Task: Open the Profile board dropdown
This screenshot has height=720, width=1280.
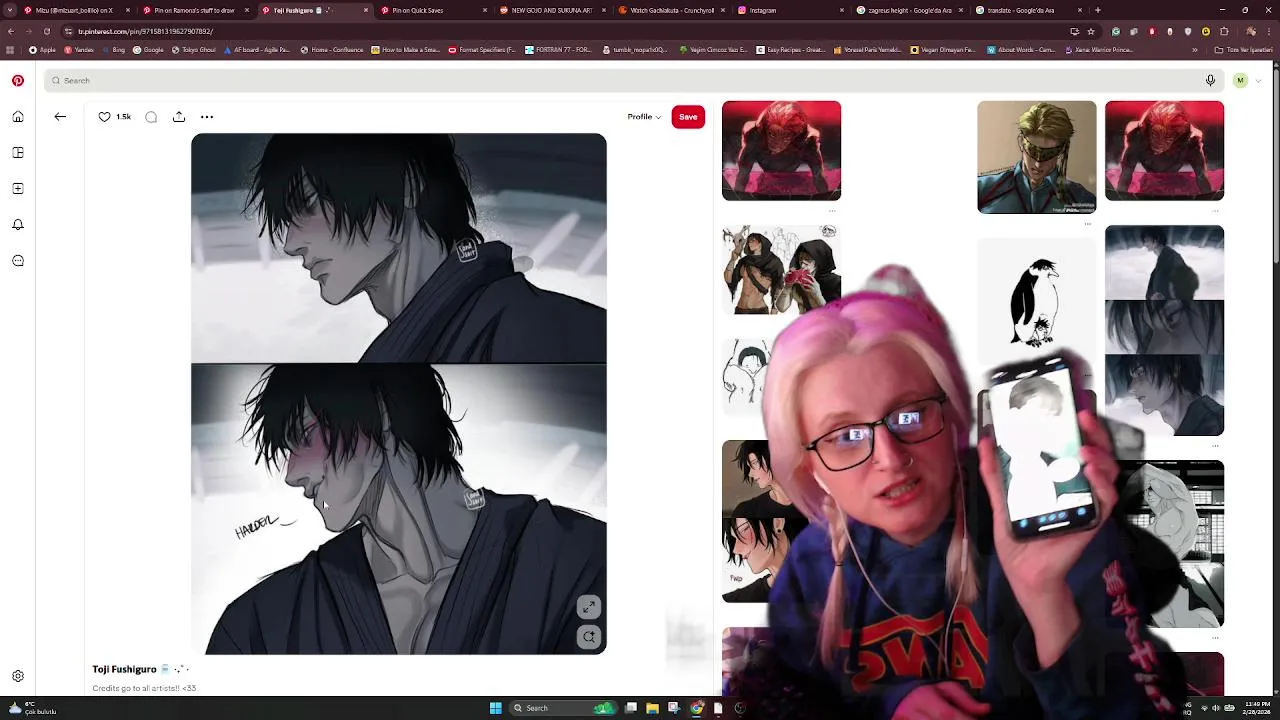Action: click(x=644, y=117)
